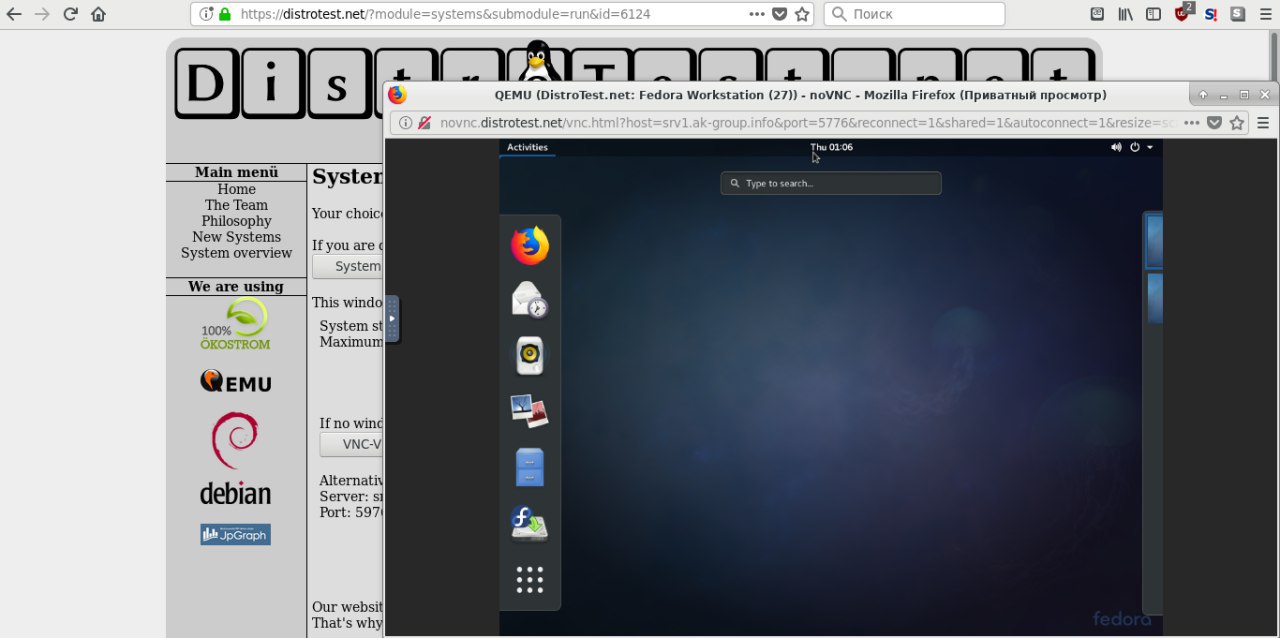Save to Pocket in noVNC window
Screen dimensions: 1280x638
[x=1214, y=123]
